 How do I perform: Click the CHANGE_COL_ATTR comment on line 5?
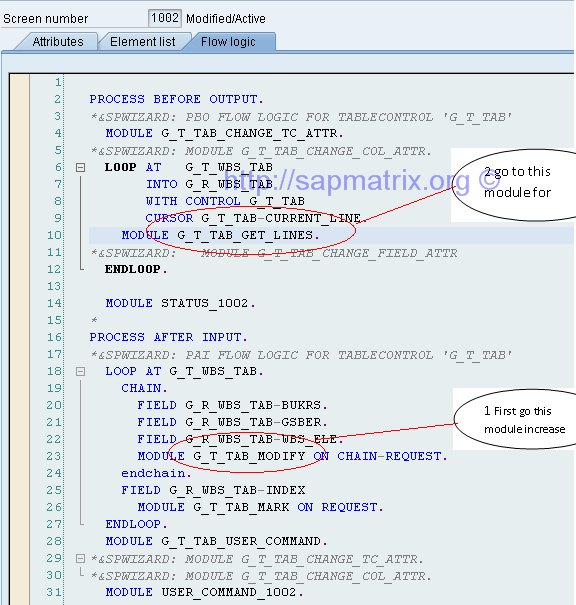(x=261, y=150)
